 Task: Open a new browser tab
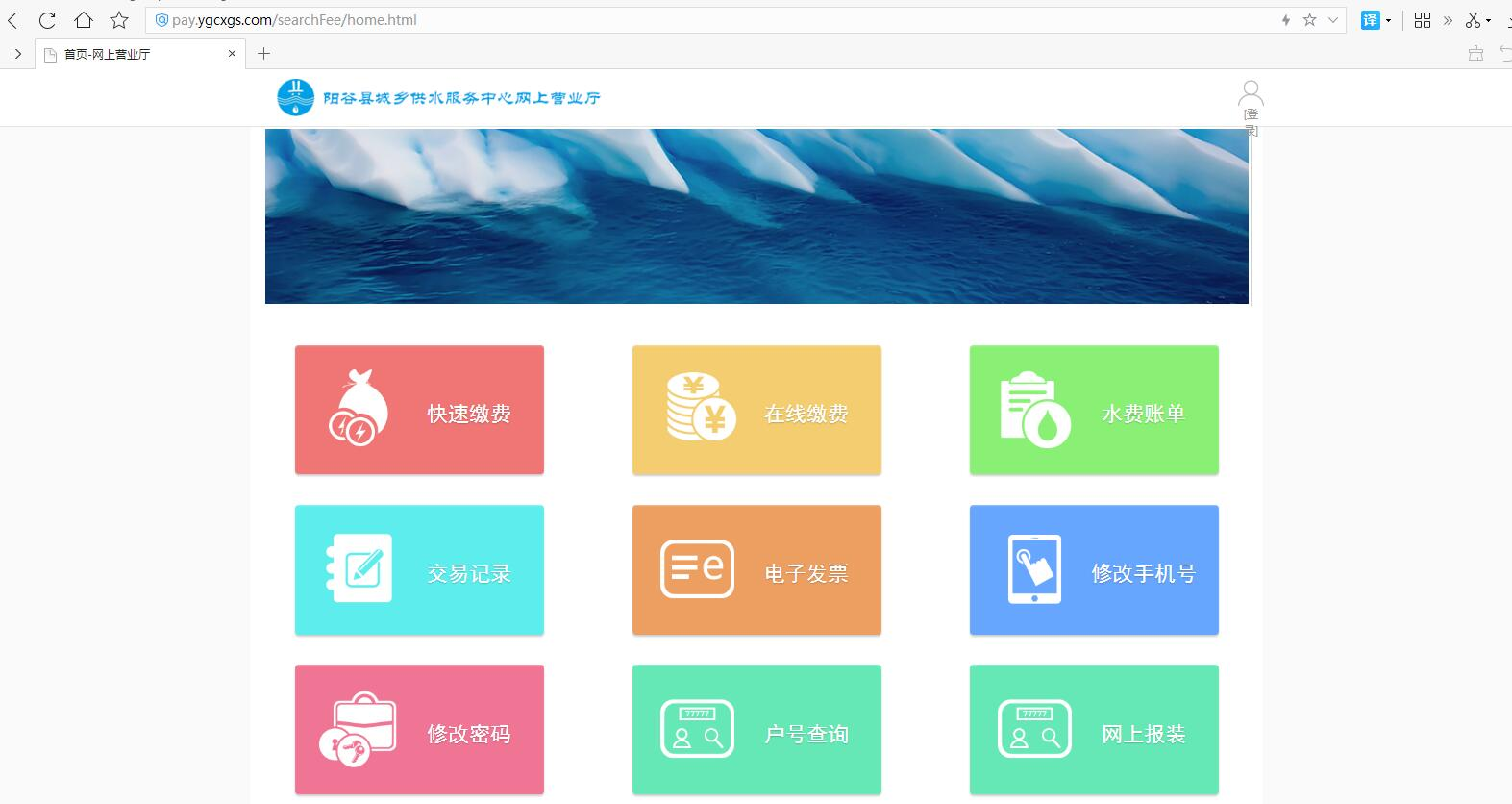(263, 54)
